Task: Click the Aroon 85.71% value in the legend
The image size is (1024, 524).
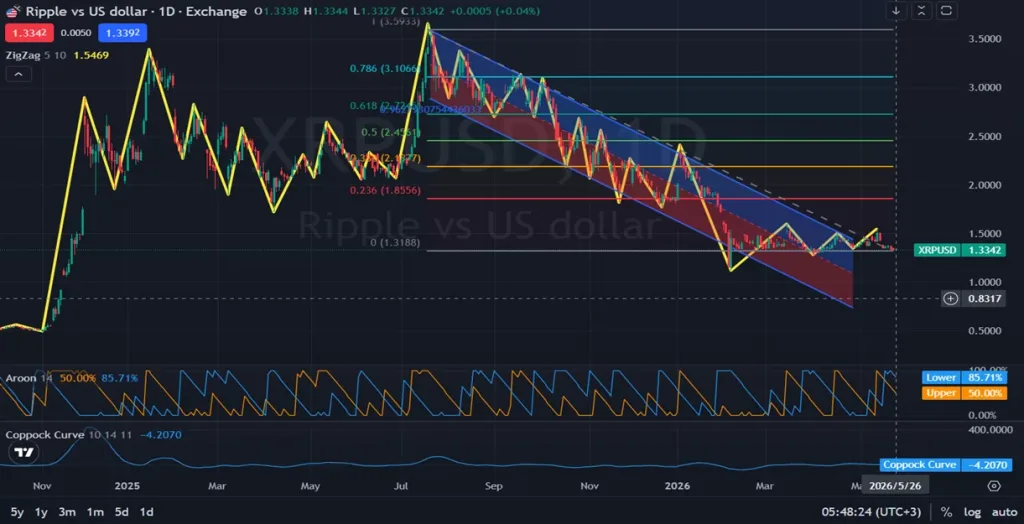Action: (120, 378)
